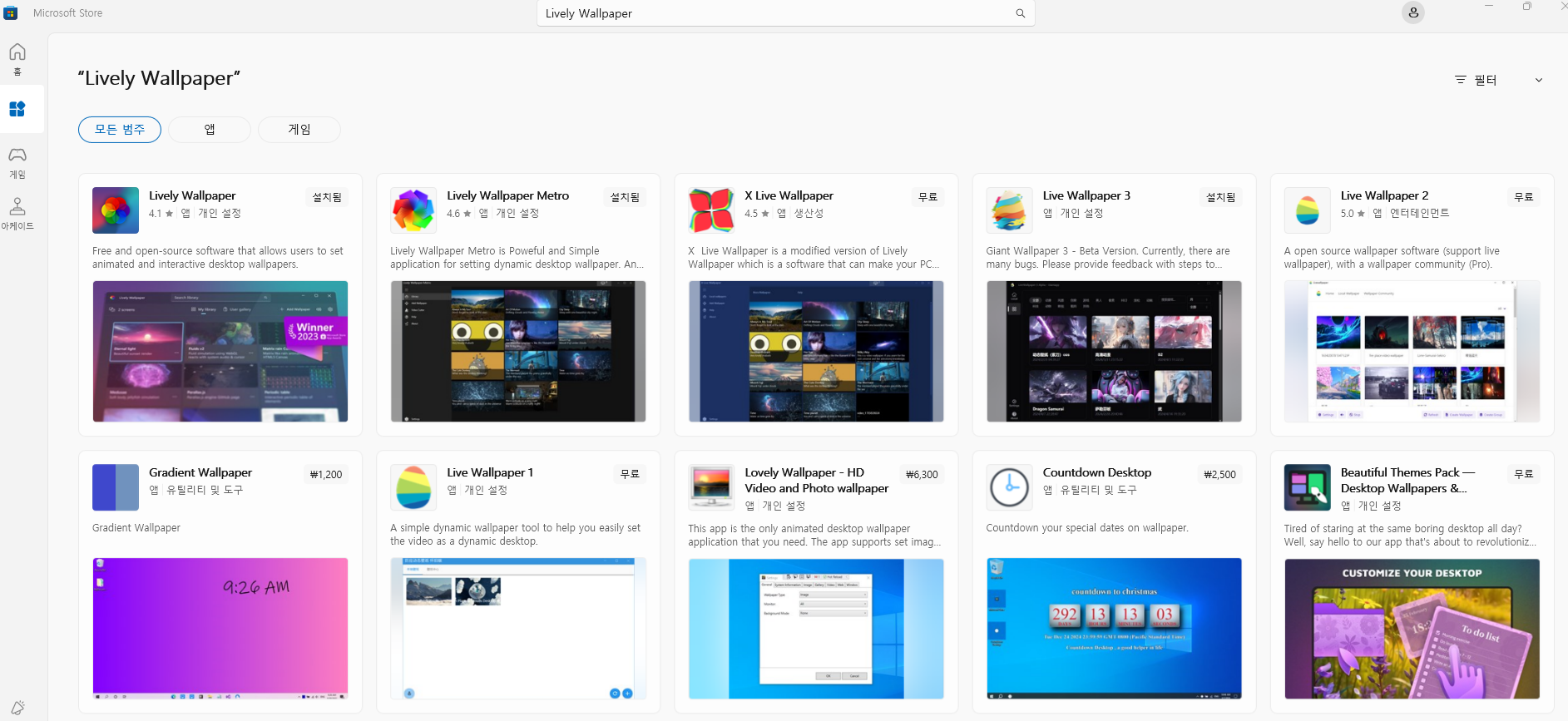Click the X Live Wallpaper app icon
Image resolution: width=1568 pixels, height=721 pixels.
pos(711,210)
